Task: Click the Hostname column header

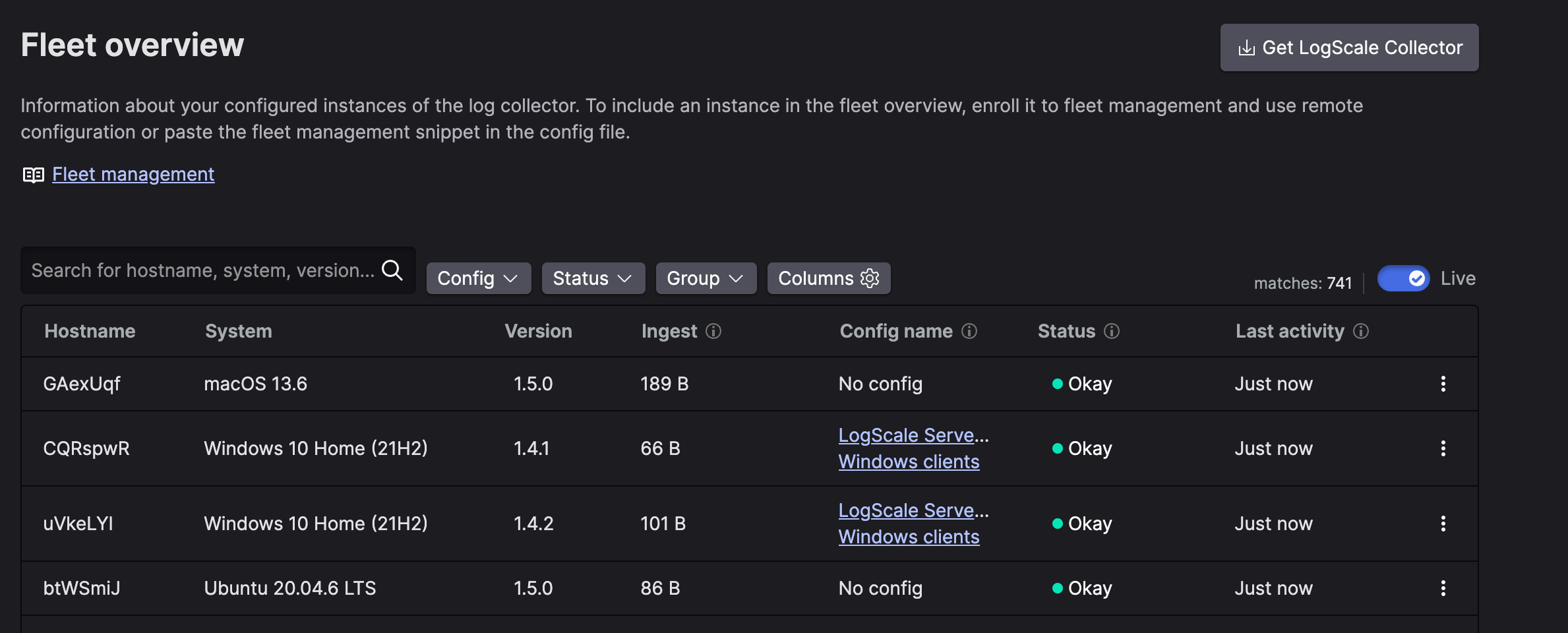Action: [x=90, y=330]
